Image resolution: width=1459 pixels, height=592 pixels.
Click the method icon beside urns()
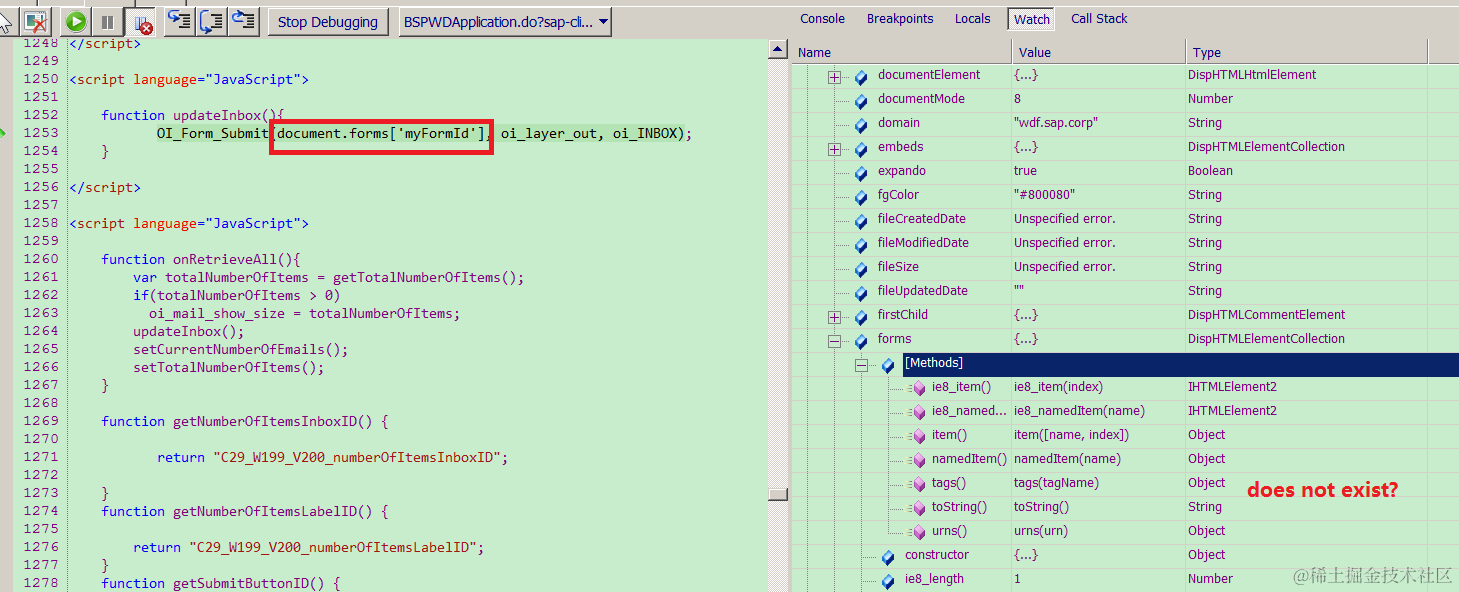pos(917,533)
